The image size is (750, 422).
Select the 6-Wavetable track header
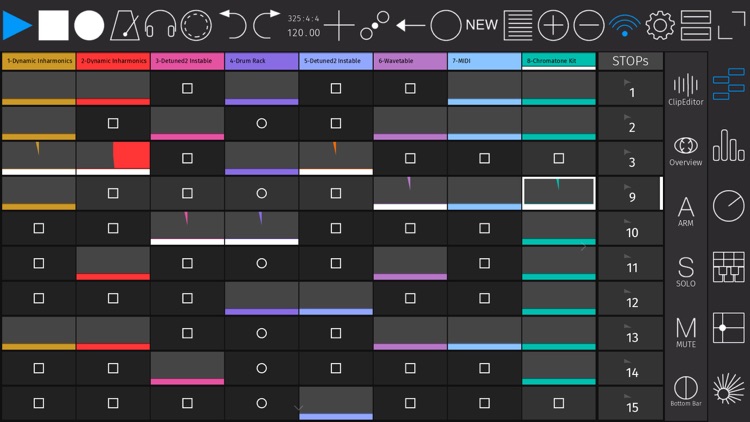[410, 61]
